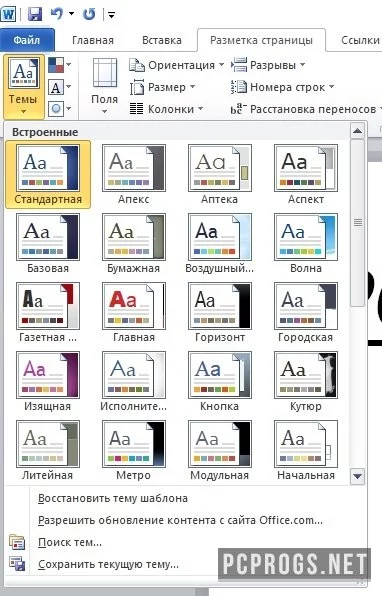382x596 pixels.
Task: Apply the Кнопка theme
Action: [220, 381]
